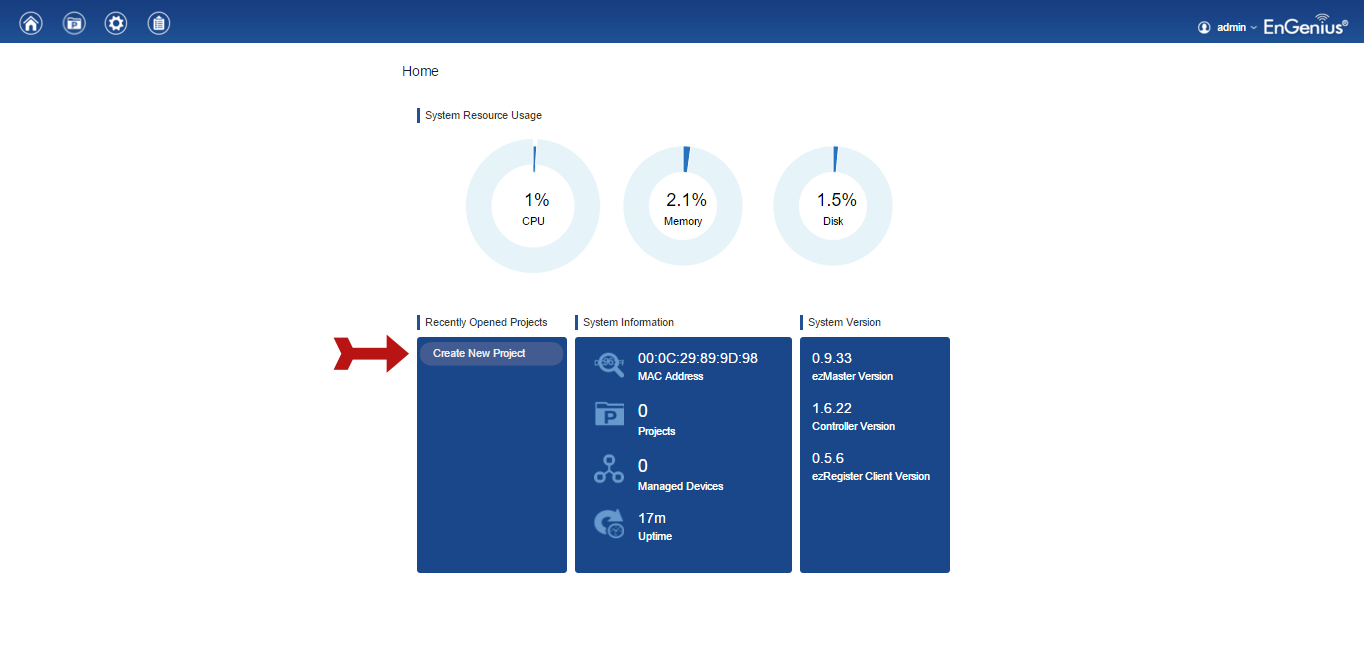Click the Managed Devices network icon

(x=609, y=469)
